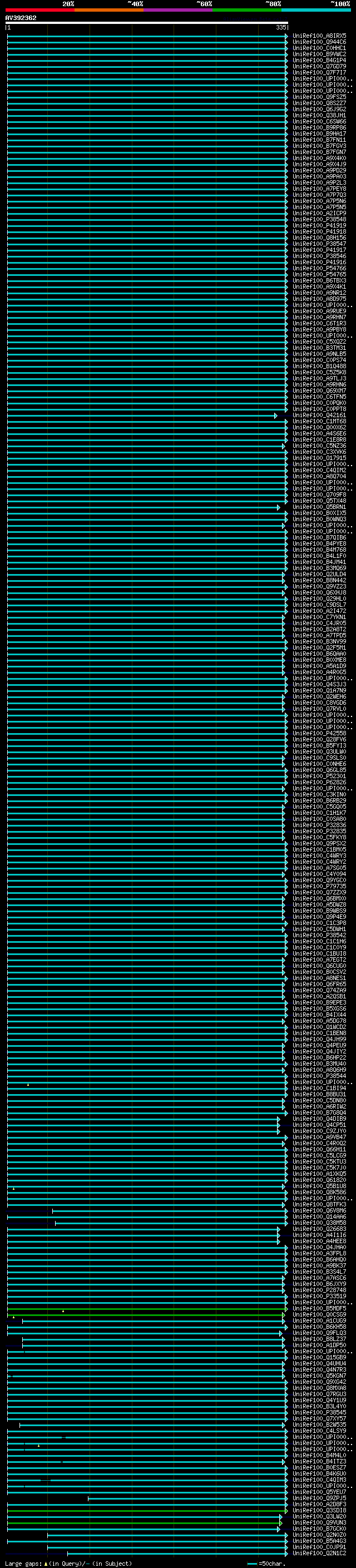The image size is (356, 1568).
Task: Click label UniRef100_C3KIN0
Action: [x=319, y=794]
